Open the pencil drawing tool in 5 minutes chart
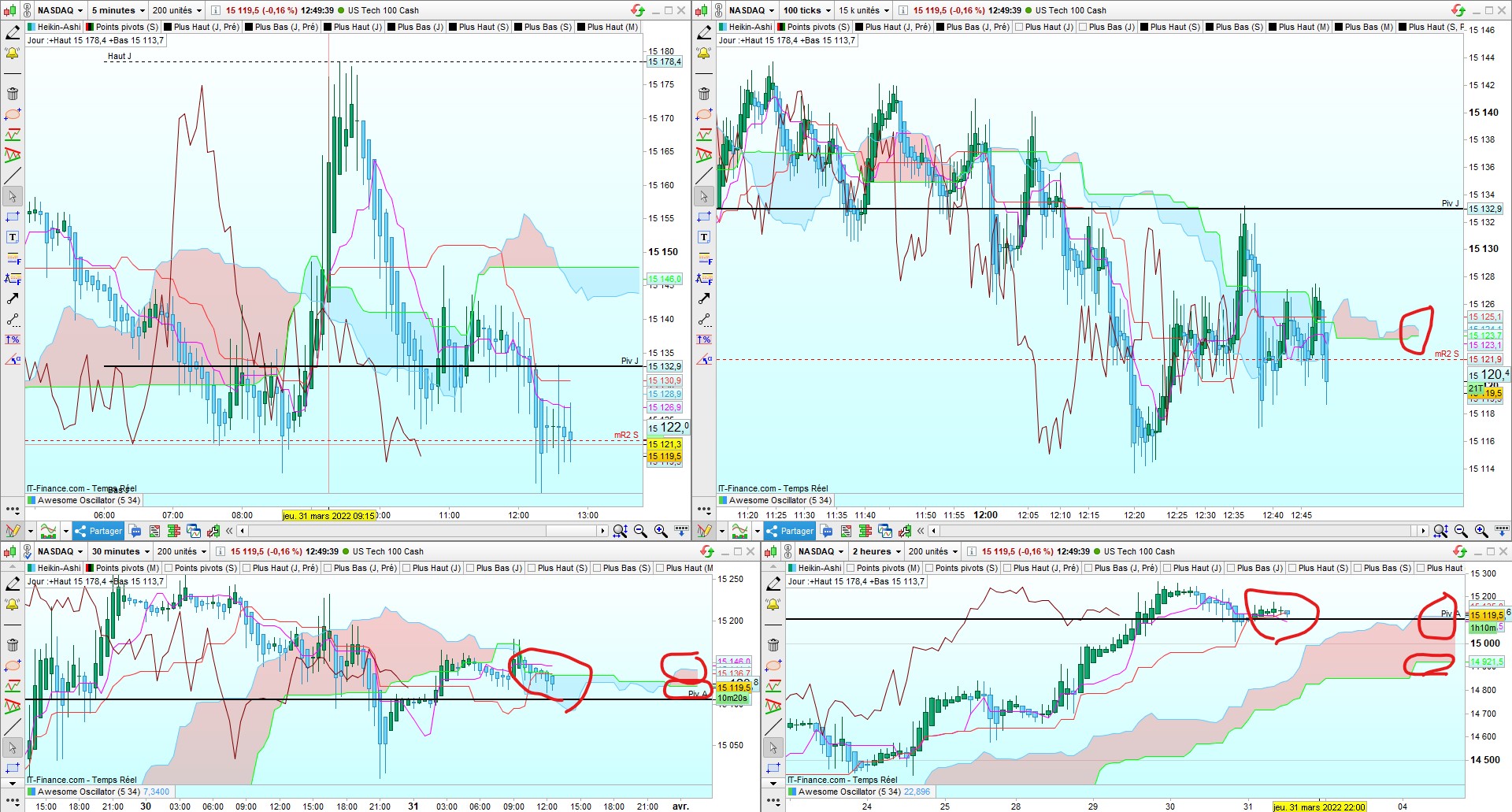Viewport: 1512px width, 812px height. [13, 32]
